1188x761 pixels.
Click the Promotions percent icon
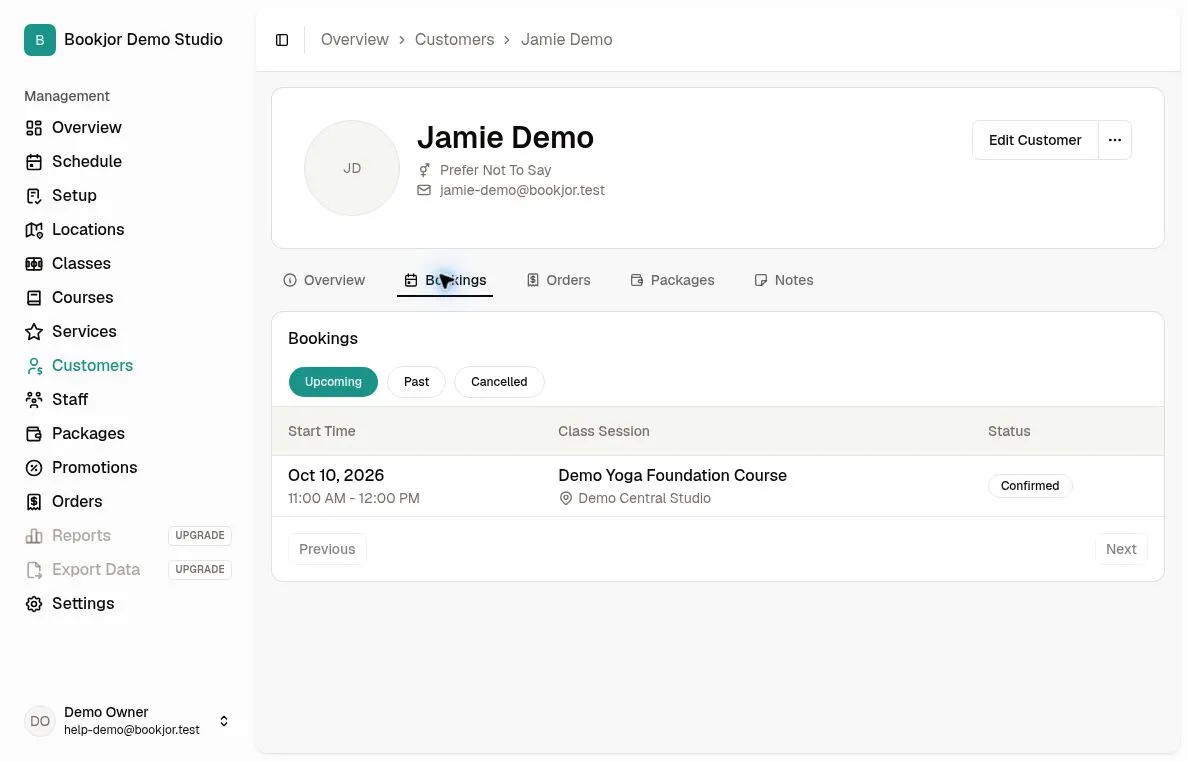pos(34,468)
